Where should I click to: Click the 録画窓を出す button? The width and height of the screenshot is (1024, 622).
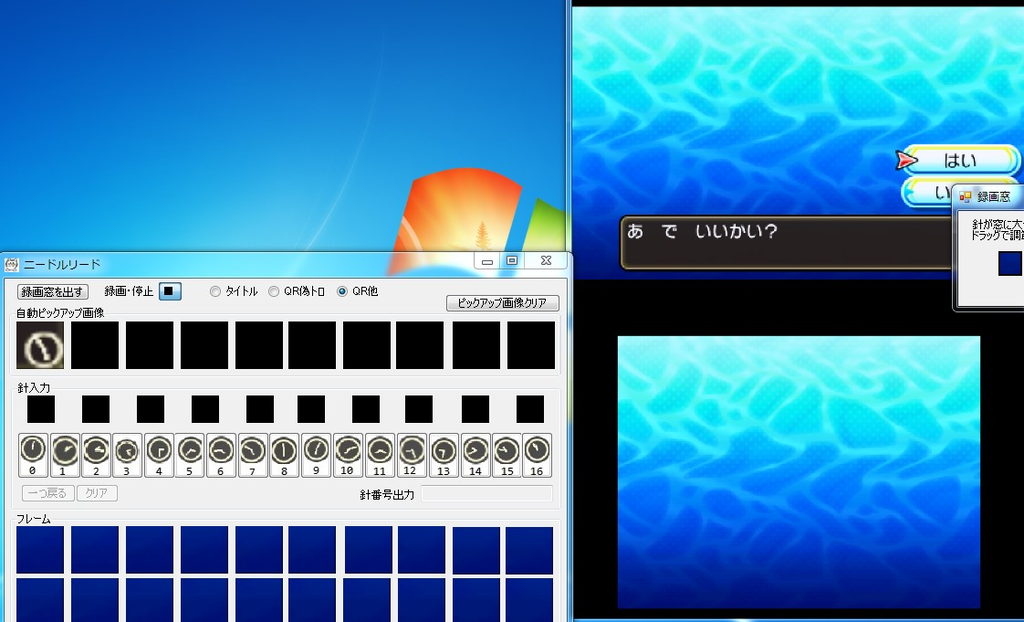[52, 291]
